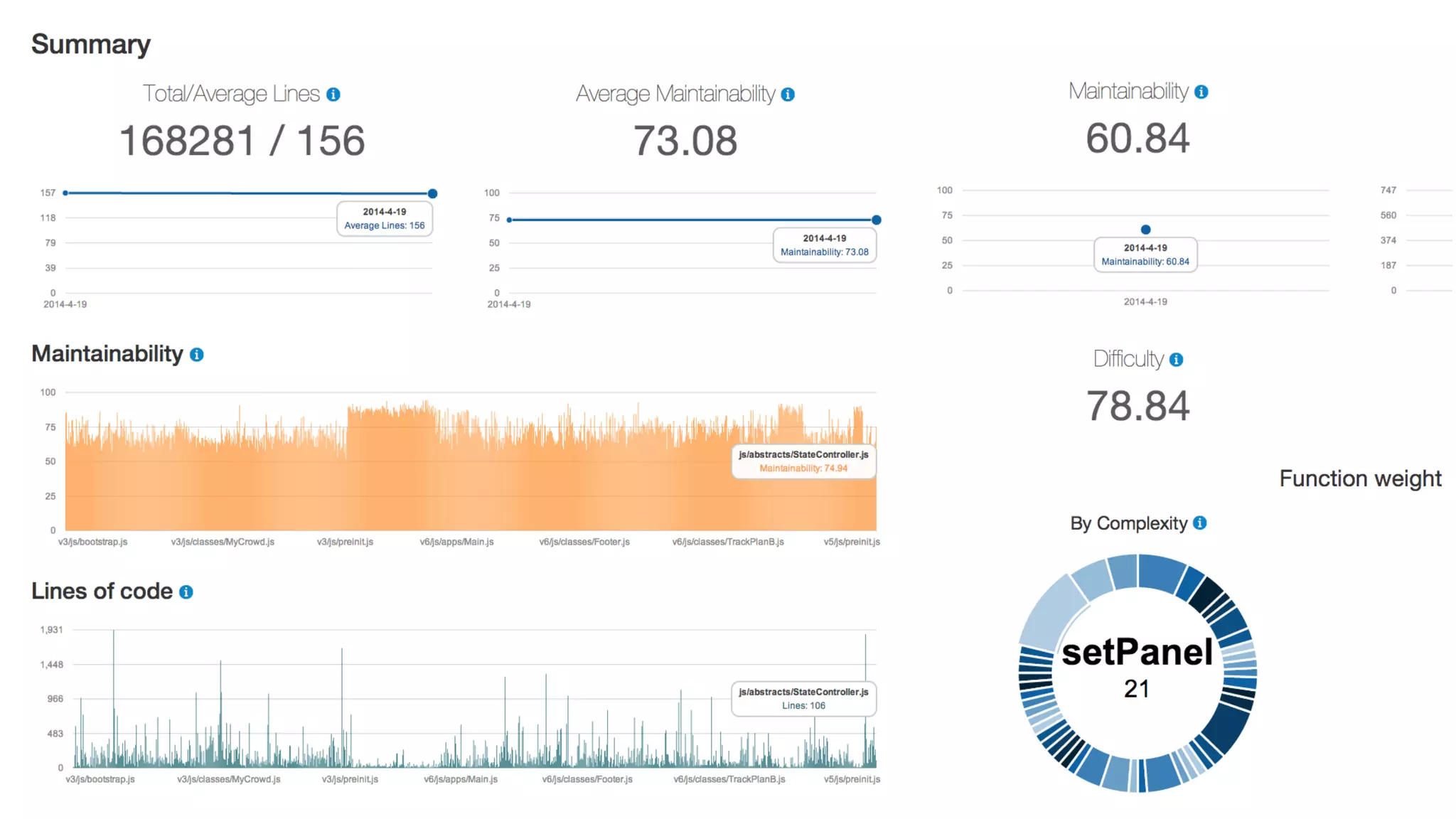The width and height of the screenshot is (1456, 819).
Task: Click the Difficulty value 78.84
Action: [1137, 406]
